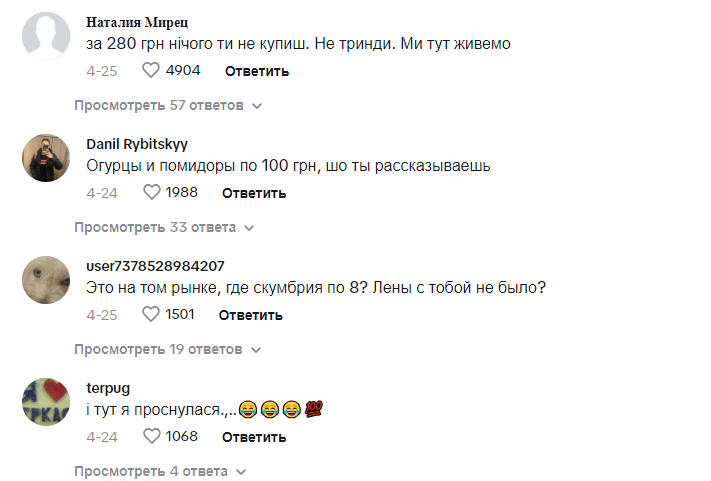Screen dimensions: 711x481
Task: Like user7378528984207's comment with heart icon
Action: click(x=152, y=315)
